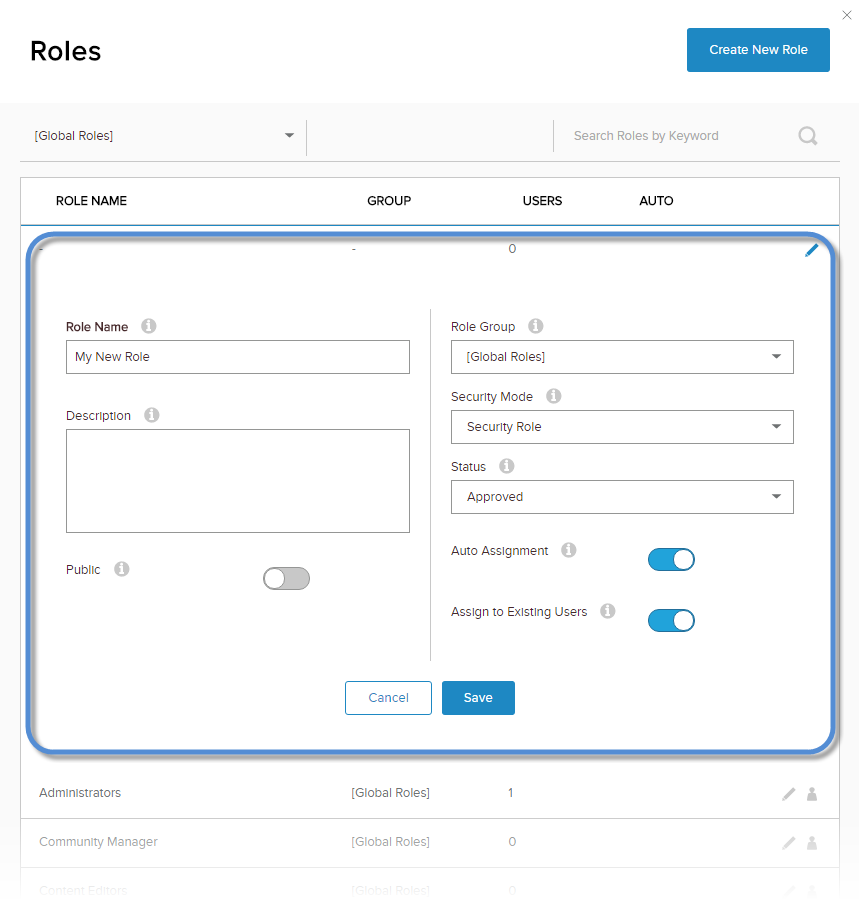859x900 pixels.
Task: Open the Global Roles filter dropdown
Action: 164,136
